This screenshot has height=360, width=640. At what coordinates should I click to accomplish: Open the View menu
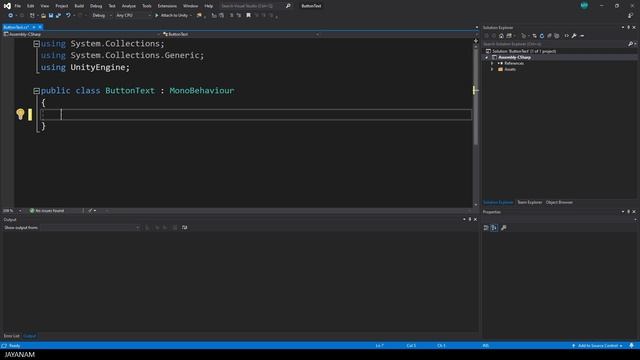point(44,6)
